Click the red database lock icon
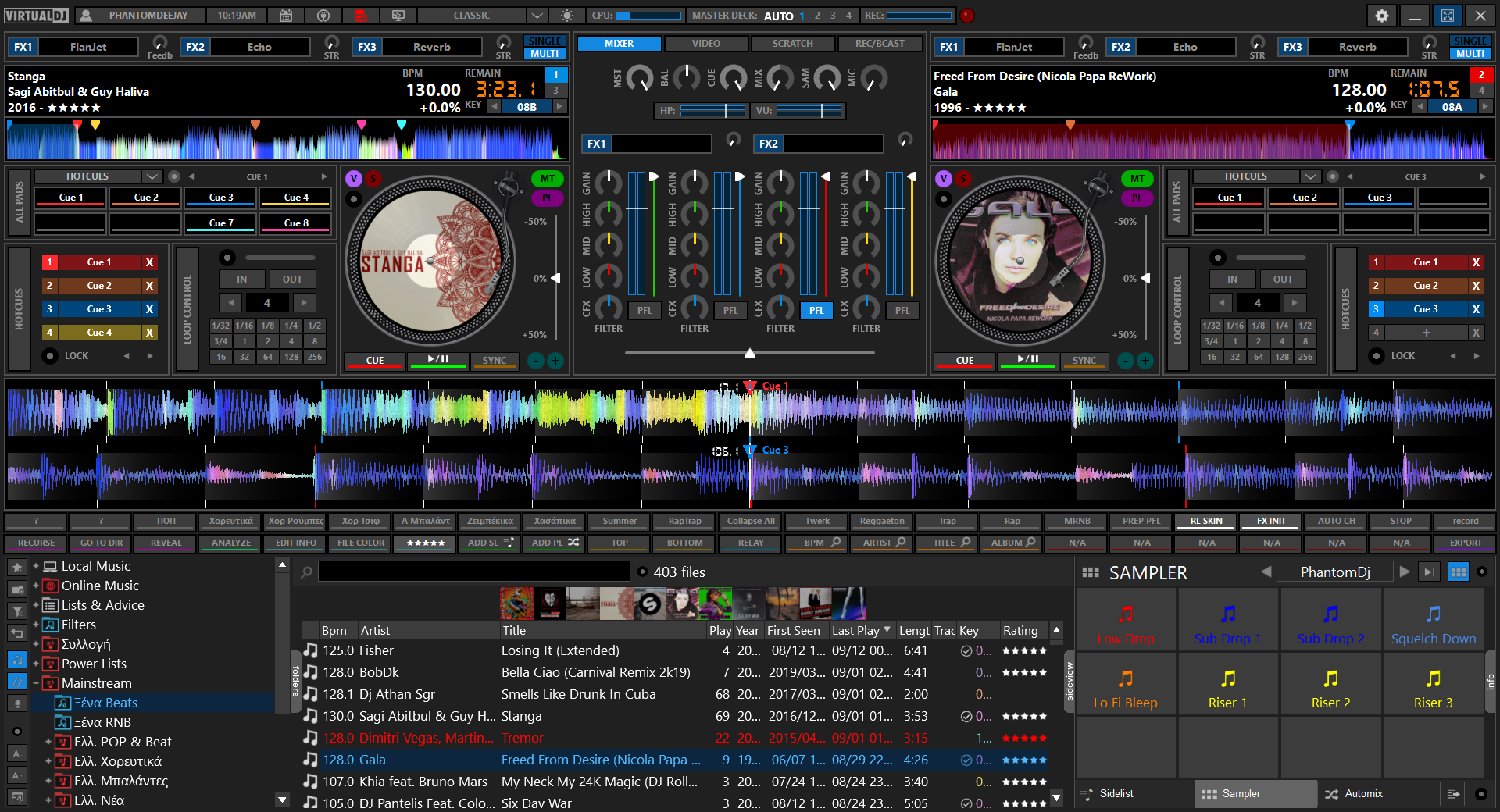This screenshot has height=812, width=1500. [360, 16]
